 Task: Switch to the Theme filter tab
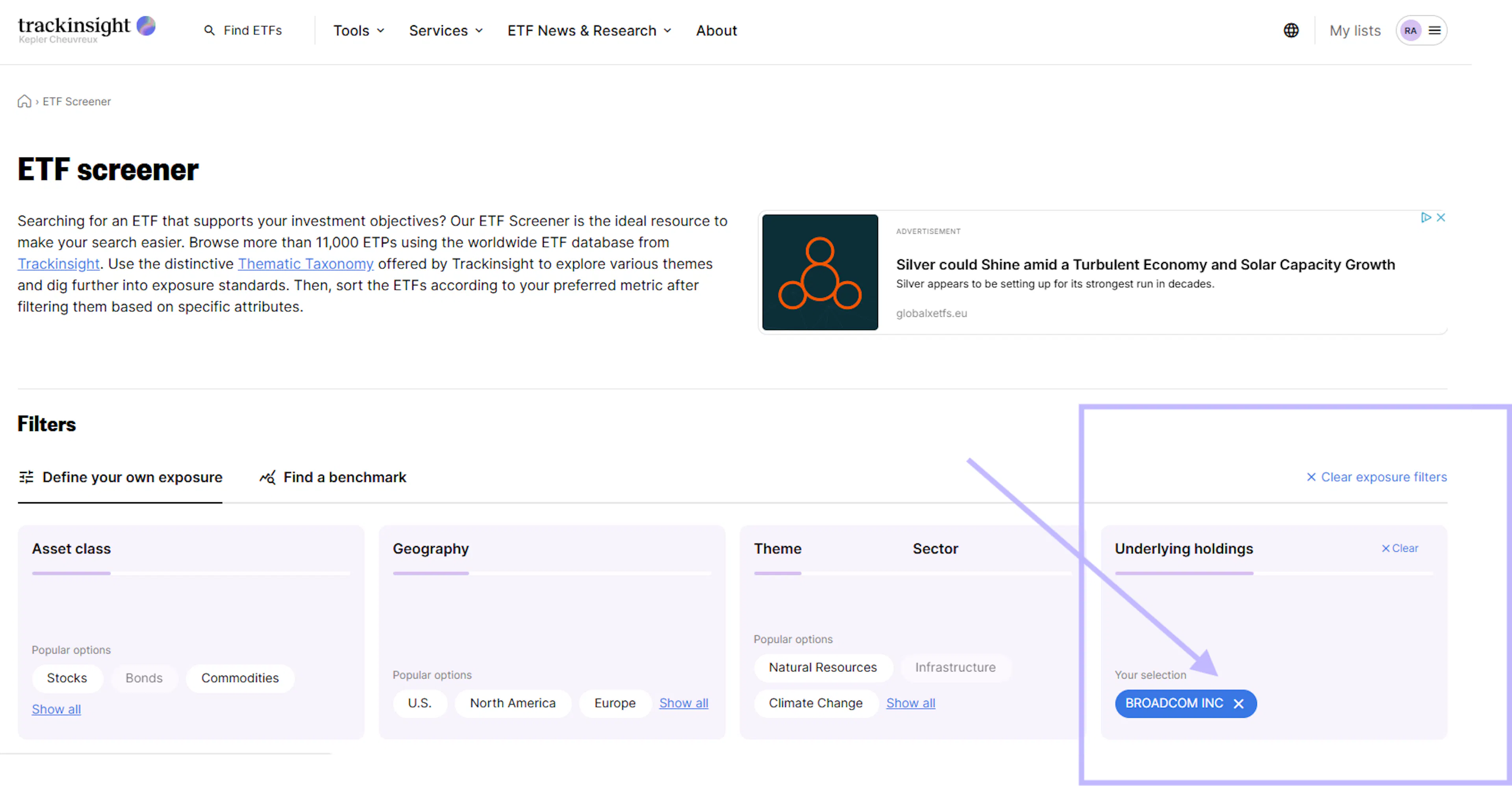777,548
